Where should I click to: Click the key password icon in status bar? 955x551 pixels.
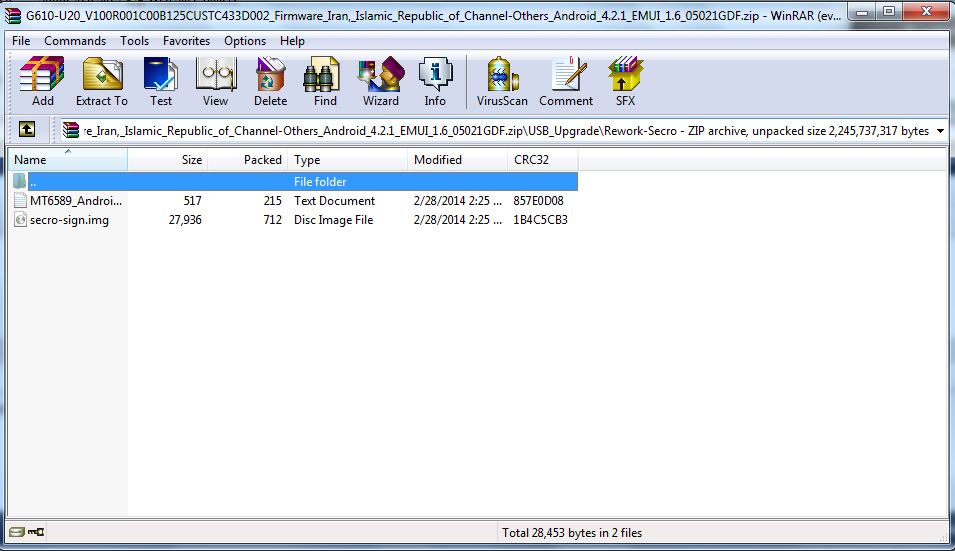36,532
